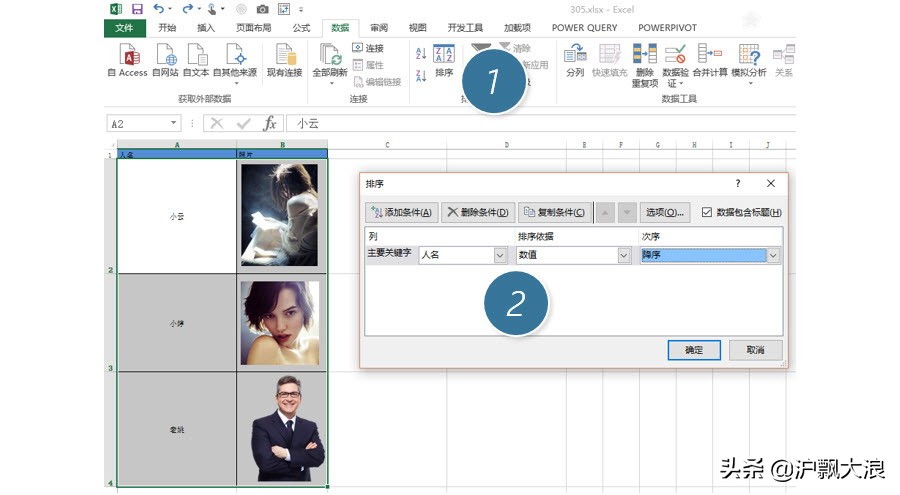Redo the last action
The width and height of the screenshot is (900, 495).
187,9
